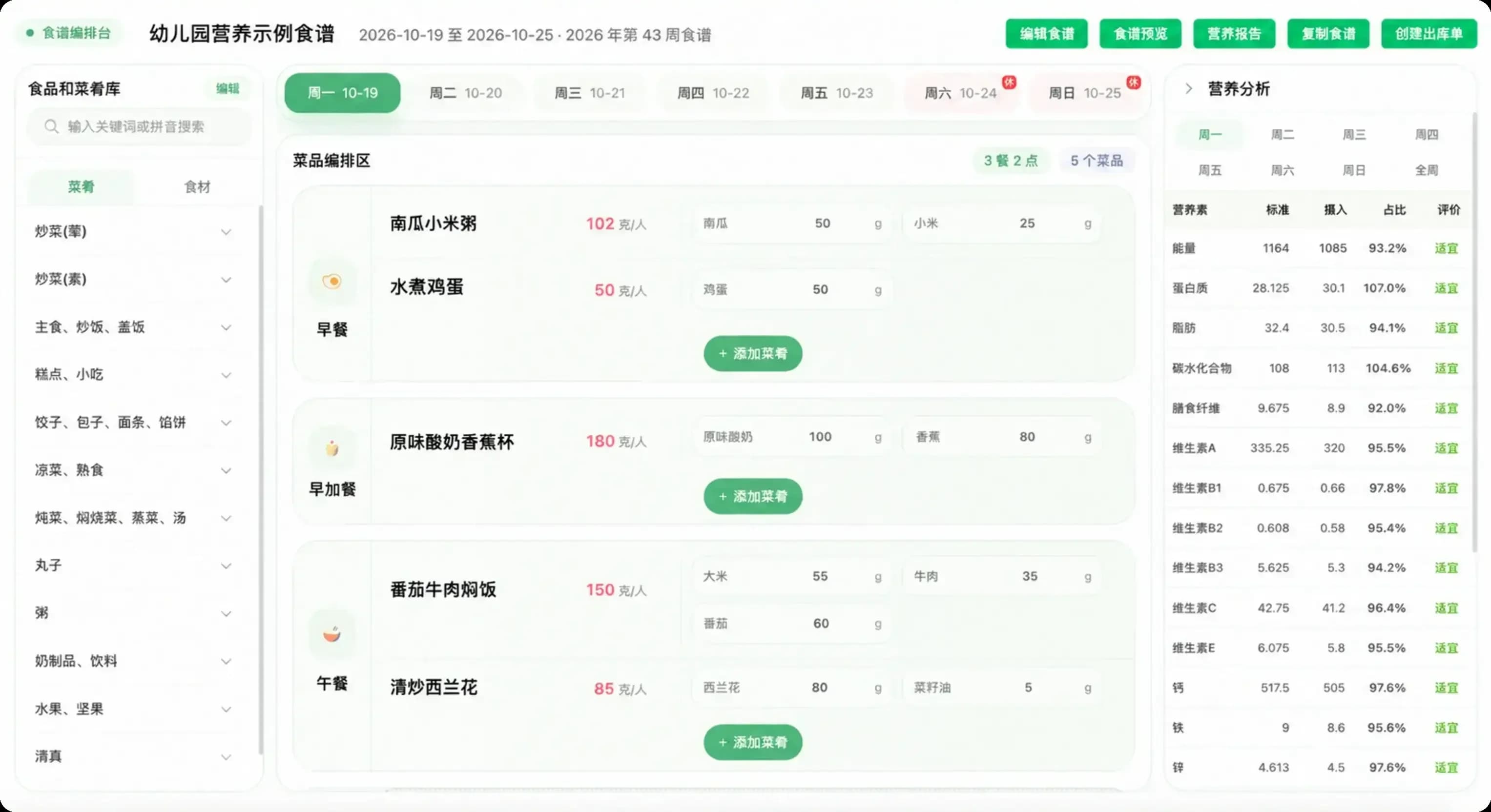The height and width of the screenshot is (812, 1491).
Task: Click 编辑 in 食品和菜肴库 header
Action: coord(228,88)
